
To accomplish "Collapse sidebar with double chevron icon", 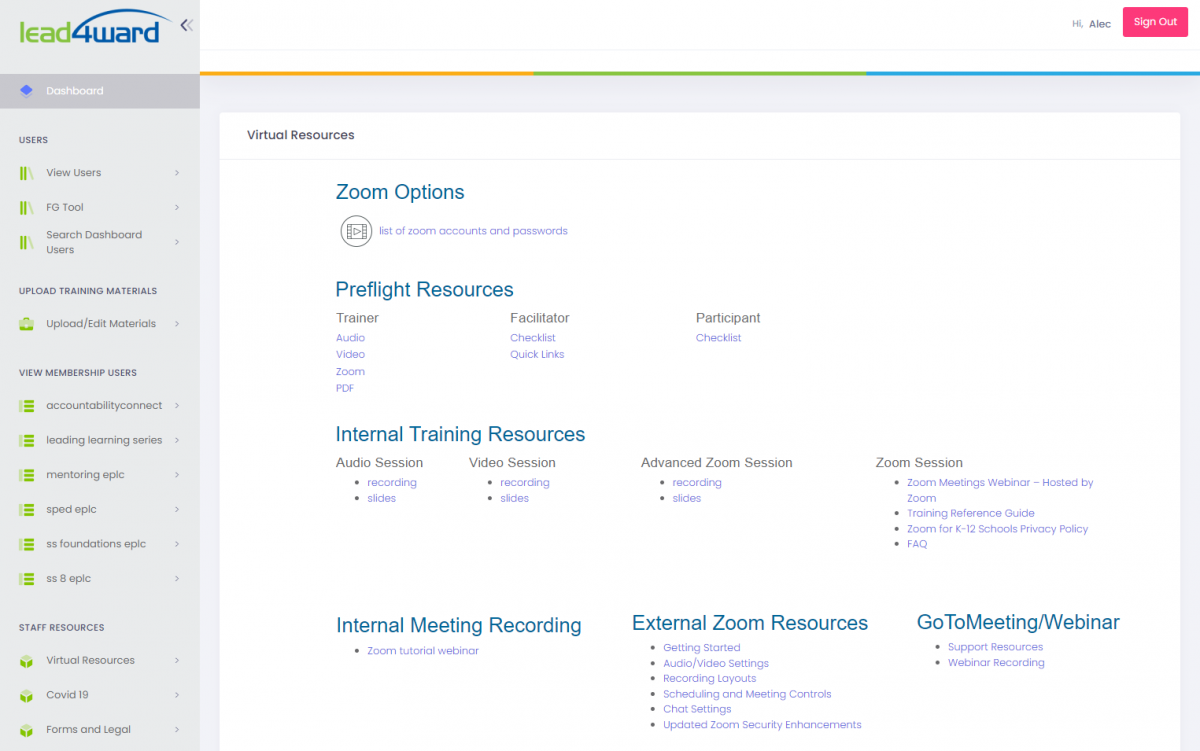I will tap(186, 25).
